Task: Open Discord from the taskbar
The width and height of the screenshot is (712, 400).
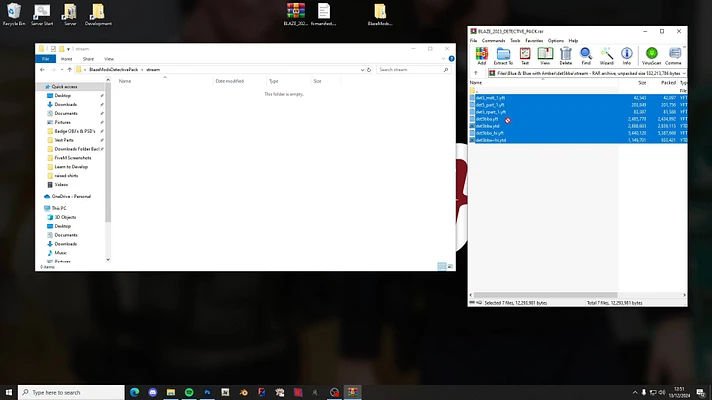Action: [x=153, y=392]
